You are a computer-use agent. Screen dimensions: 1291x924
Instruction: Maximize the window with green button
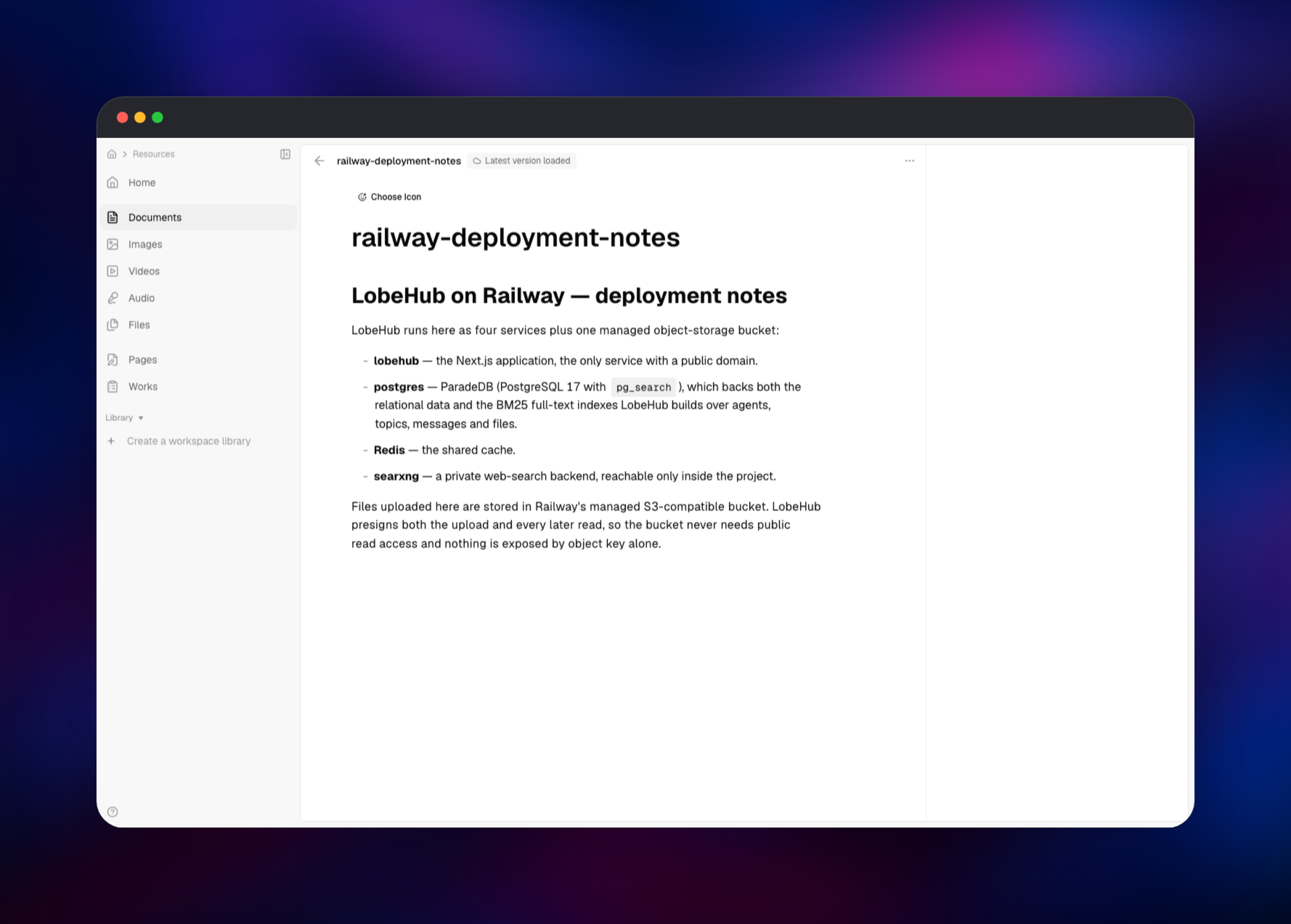pos(158,117)
